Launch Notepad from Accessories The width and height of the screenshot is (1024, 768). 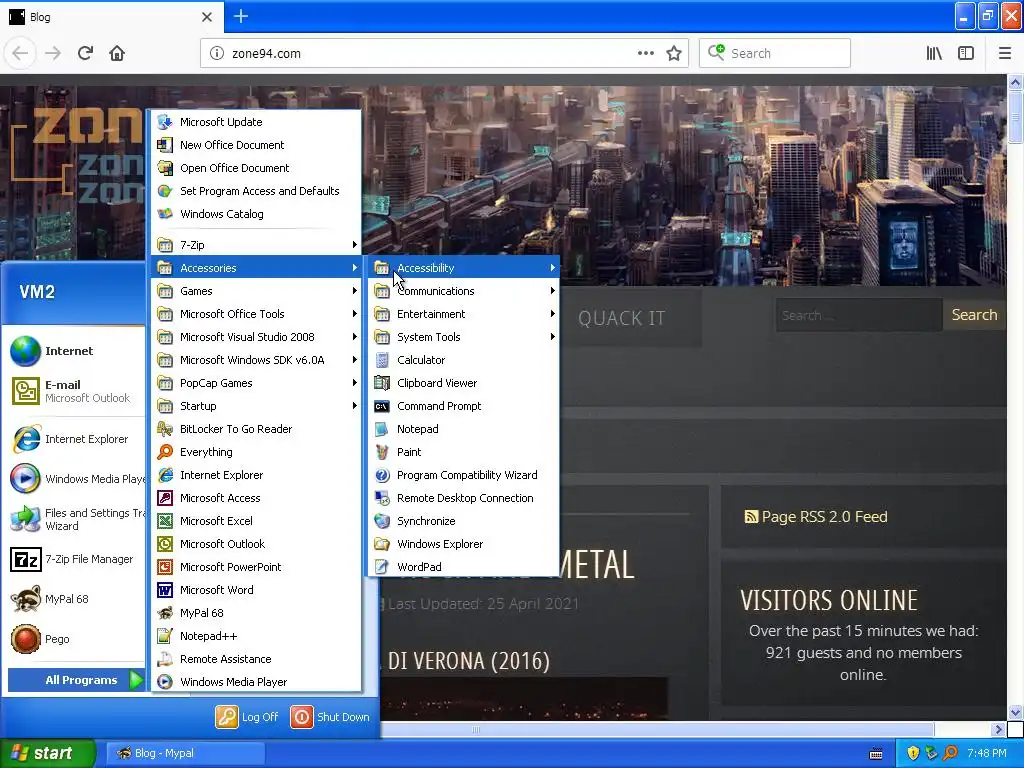pos(464,428)
